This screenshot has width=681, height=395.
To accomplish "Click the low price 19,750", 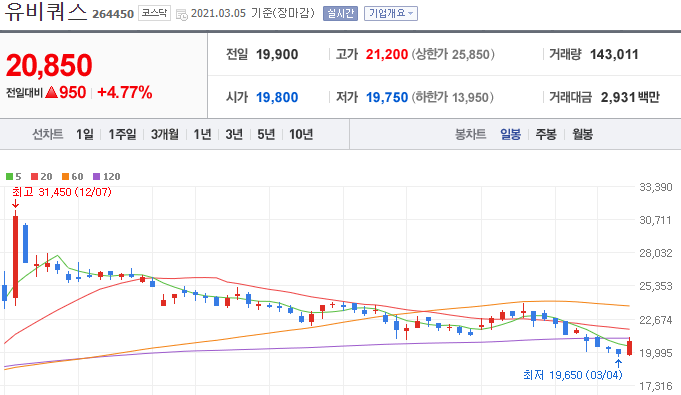I will coord(387,97).
